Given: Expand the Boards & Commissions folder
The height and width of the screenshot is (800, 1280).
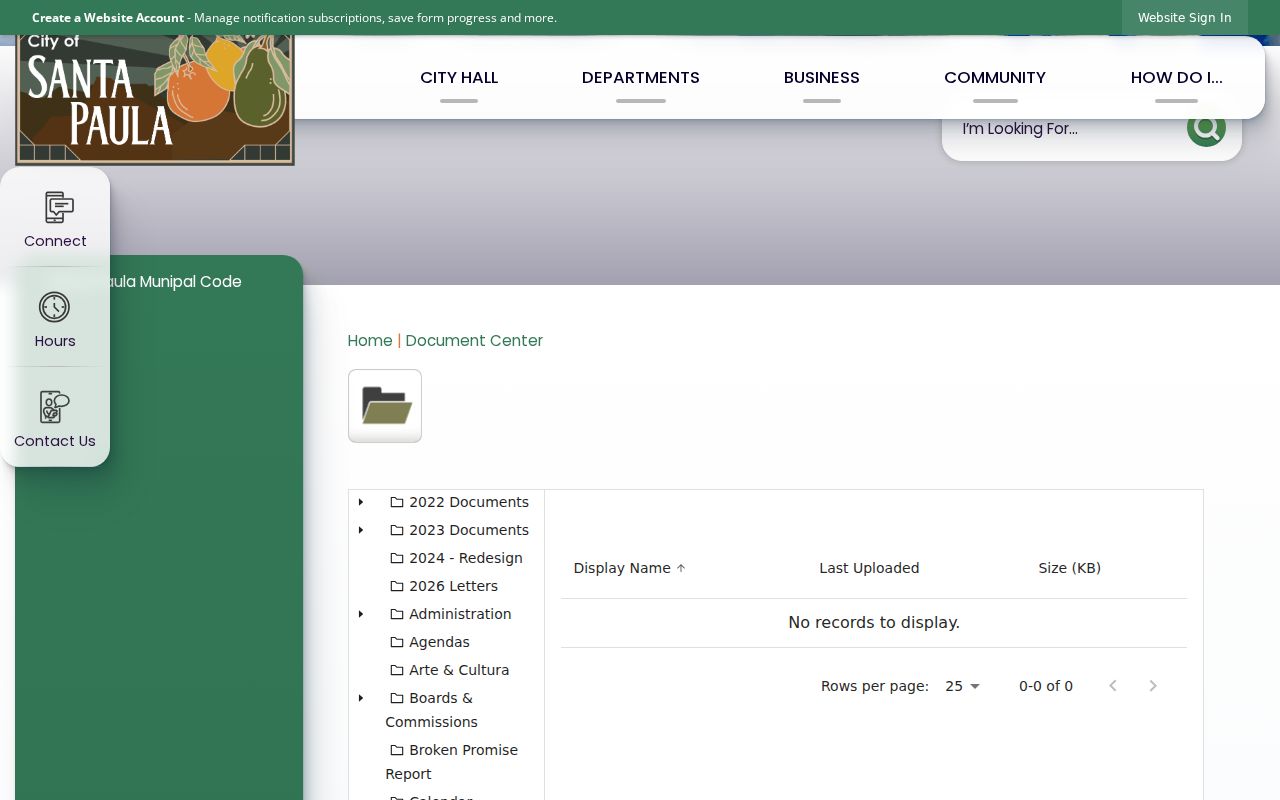Looking at the screenshot, I should pos(361,698).
